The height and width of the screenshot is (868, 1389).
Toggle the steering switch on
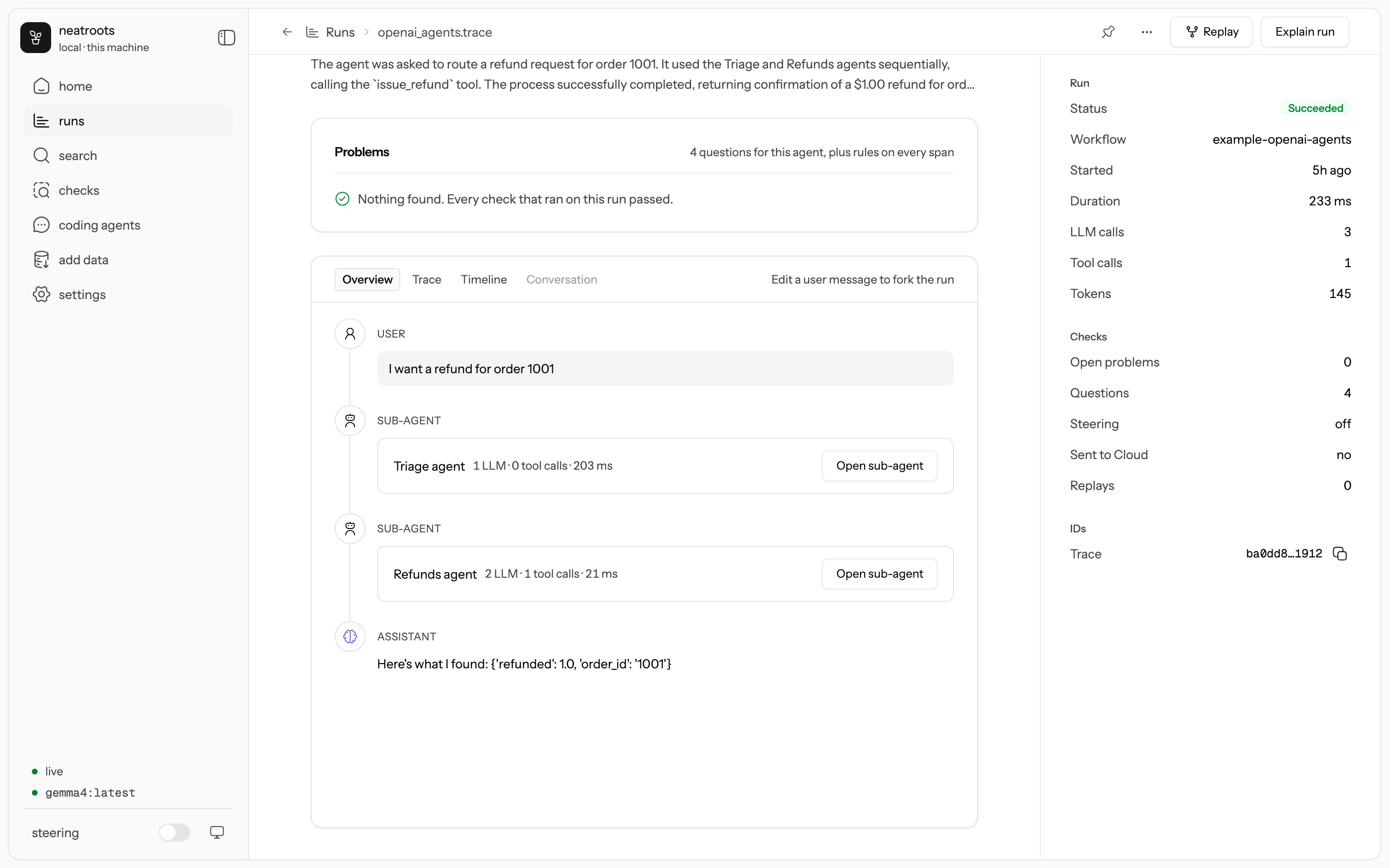click(175, 832)
